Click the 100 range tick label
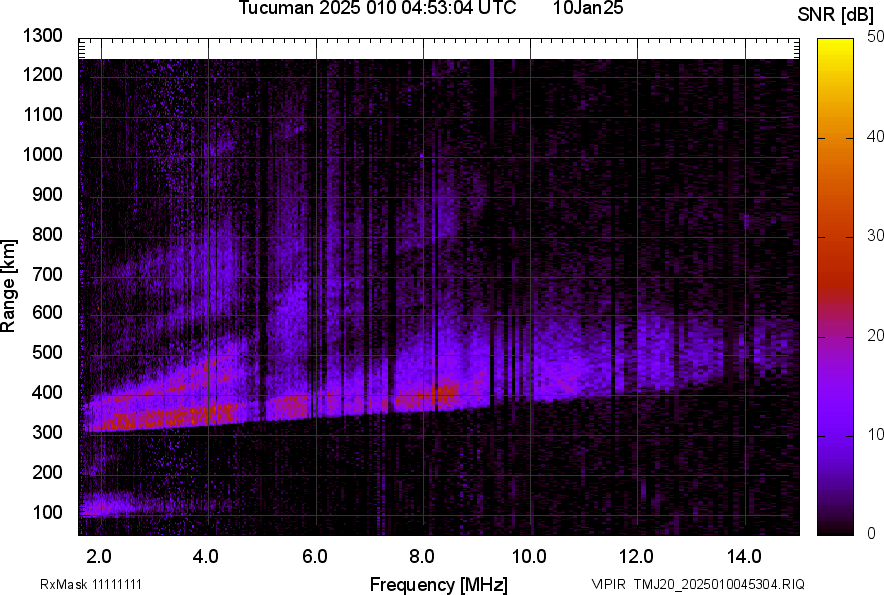 [x=48, y=512]
